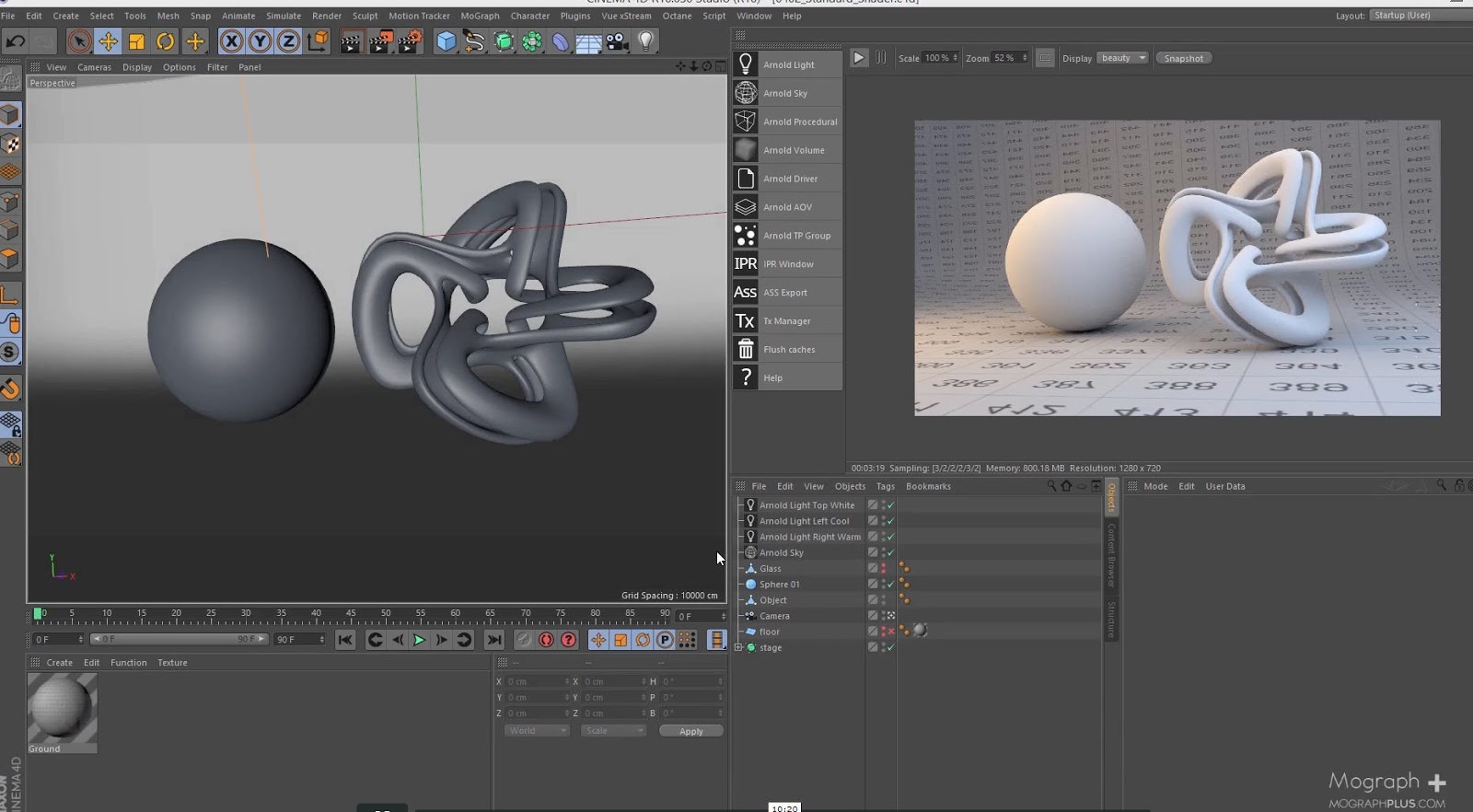Open the World coordinate system dropdown

click(537, 731)
